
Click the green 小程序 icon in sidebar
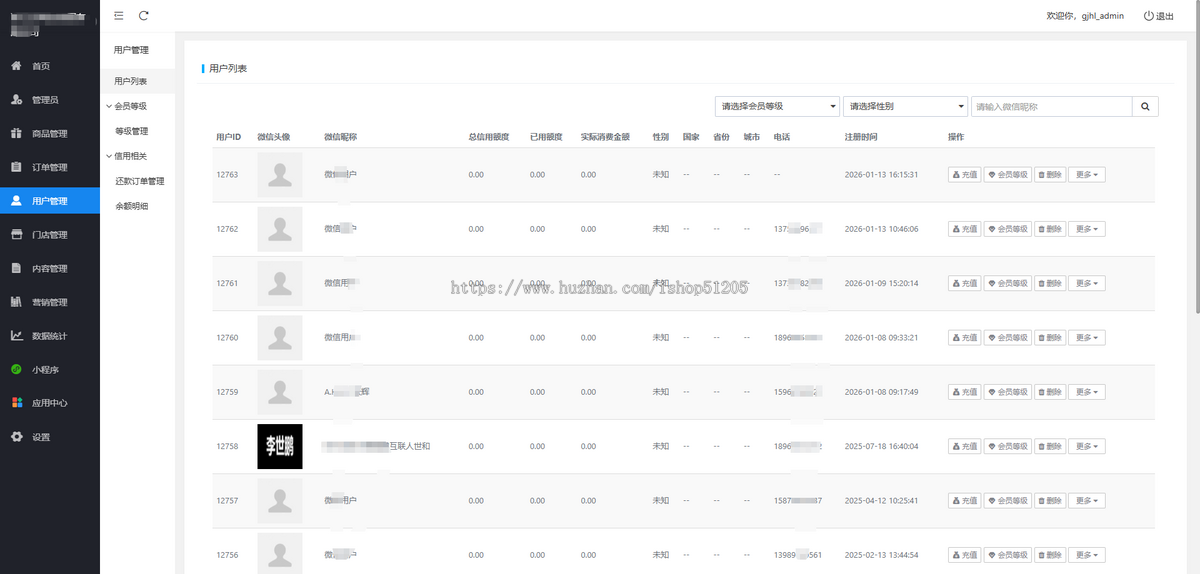(16, 369)
